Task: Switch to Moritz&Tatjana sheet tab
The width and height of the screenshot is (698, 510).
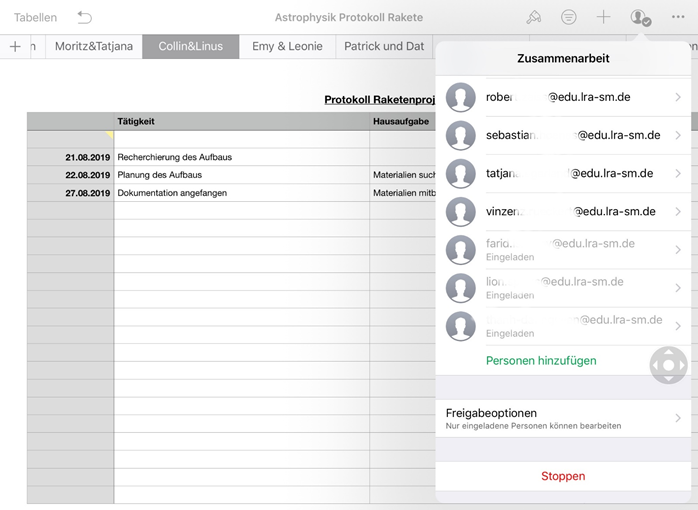Action: [x=94, y=46]
